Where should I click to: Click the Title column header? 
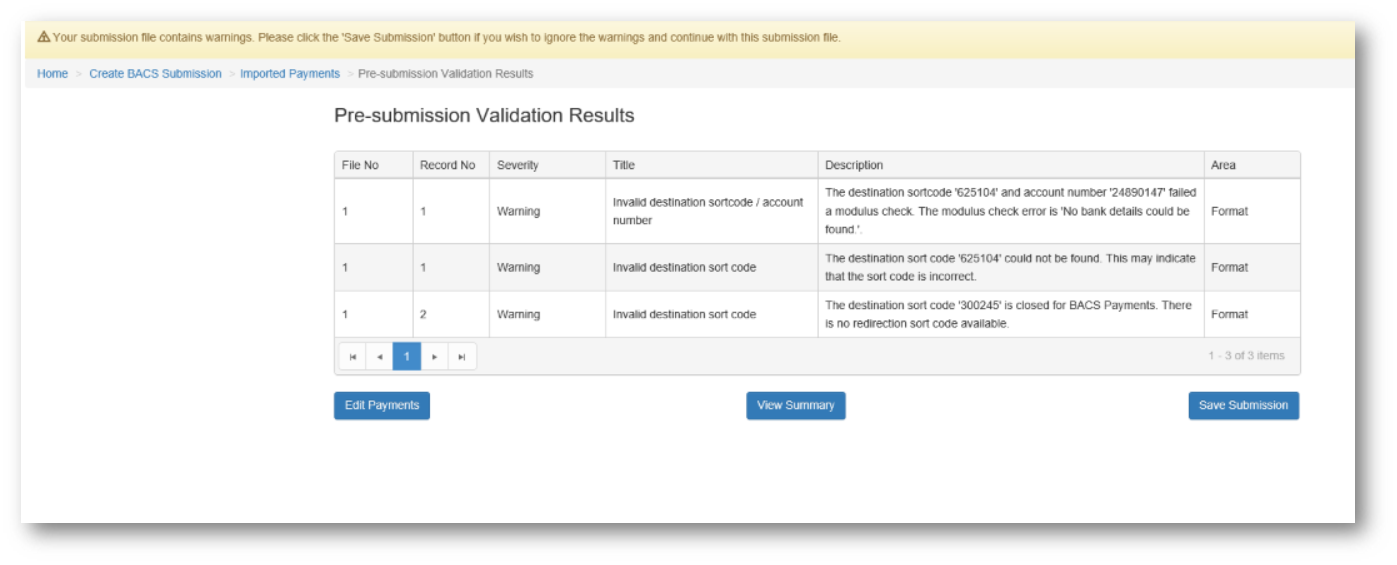point(624,165)
